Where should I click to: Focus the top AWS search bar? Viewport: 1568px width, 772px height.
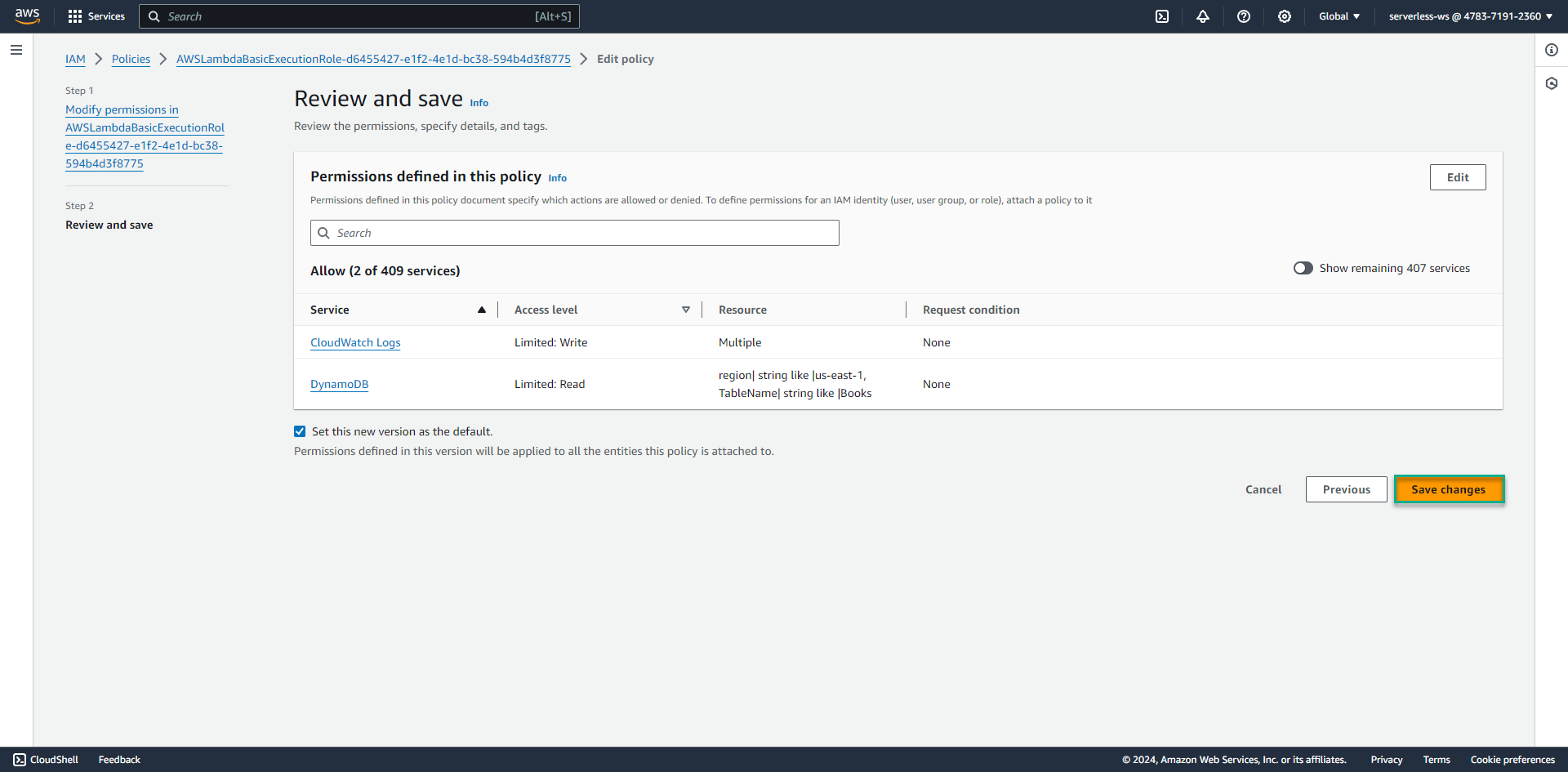[359, 16]
